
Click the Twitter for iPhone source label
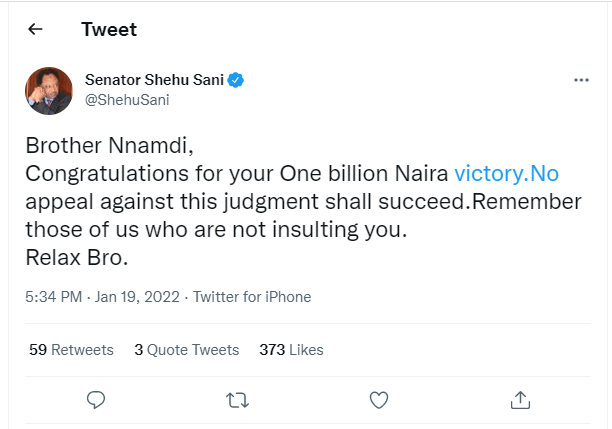click(x=251, y=297)
